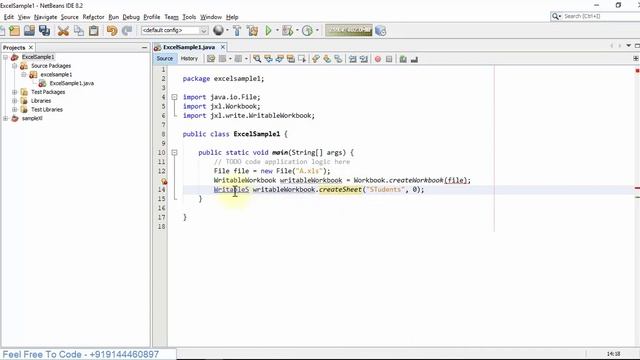Click the Open Project toolbar icon
Image resolution: width=640 pixels, height=360 pixels.
click(x=29, y=31)
